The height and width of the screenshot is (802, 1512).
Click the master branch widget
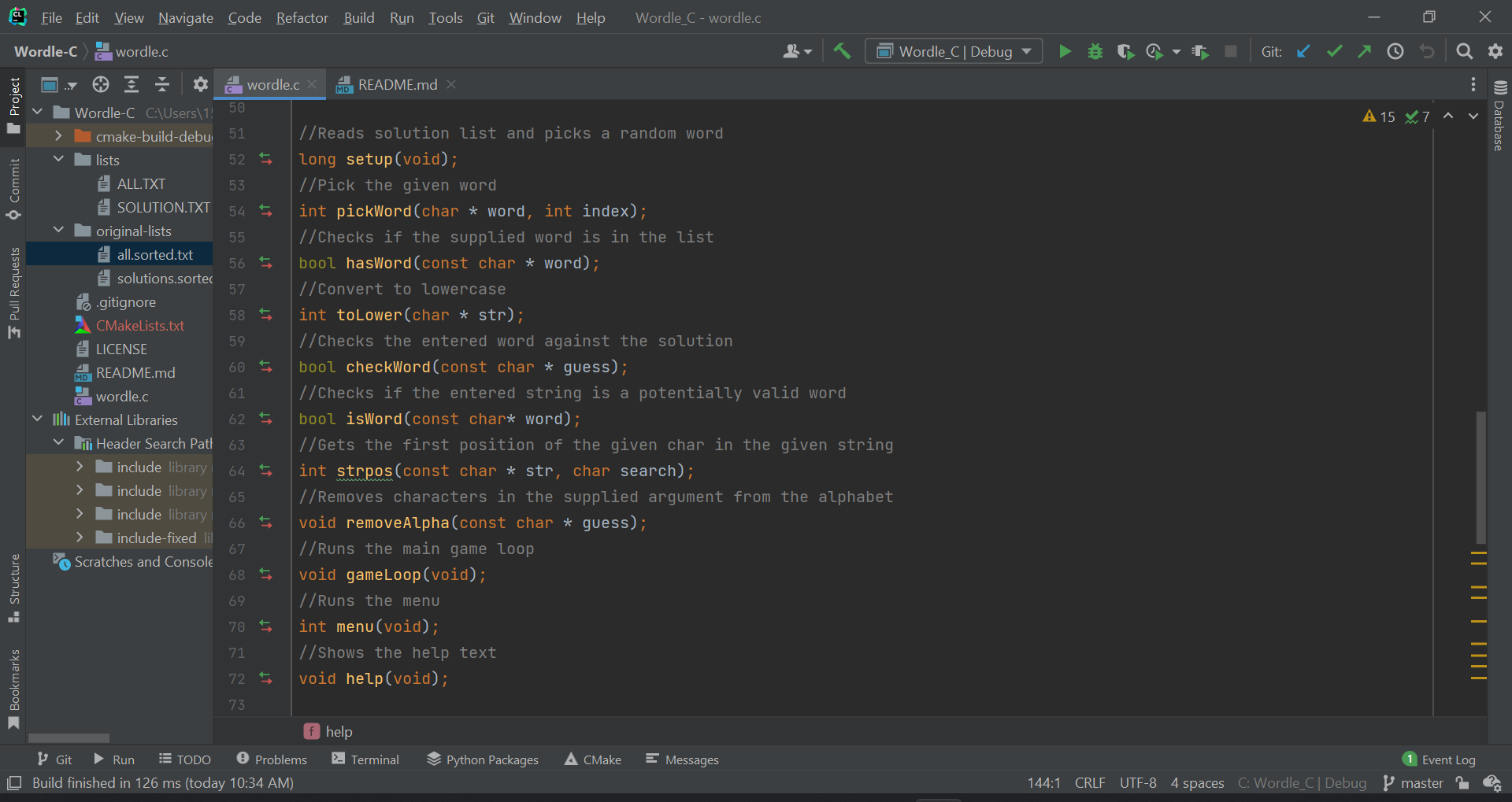1419,782
